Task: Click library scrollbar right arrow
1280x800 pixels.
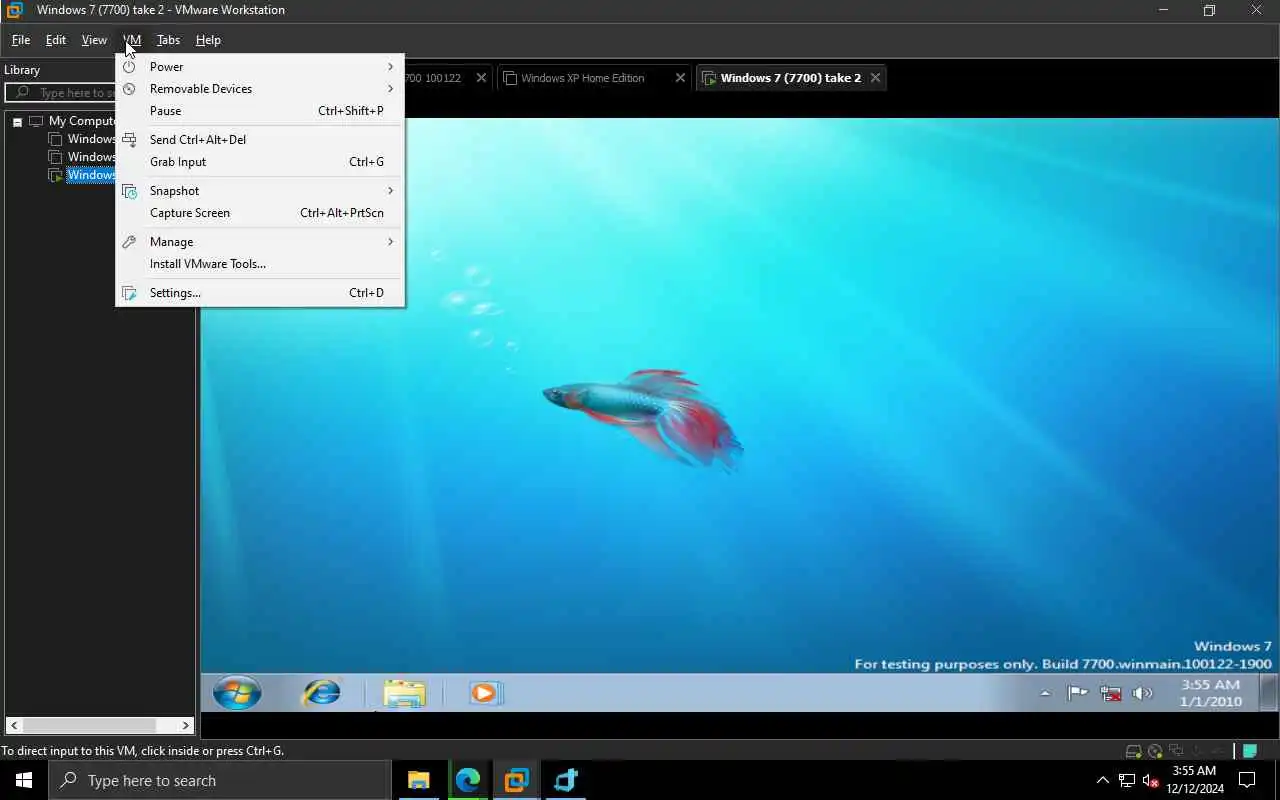Action: coord(186,726)
